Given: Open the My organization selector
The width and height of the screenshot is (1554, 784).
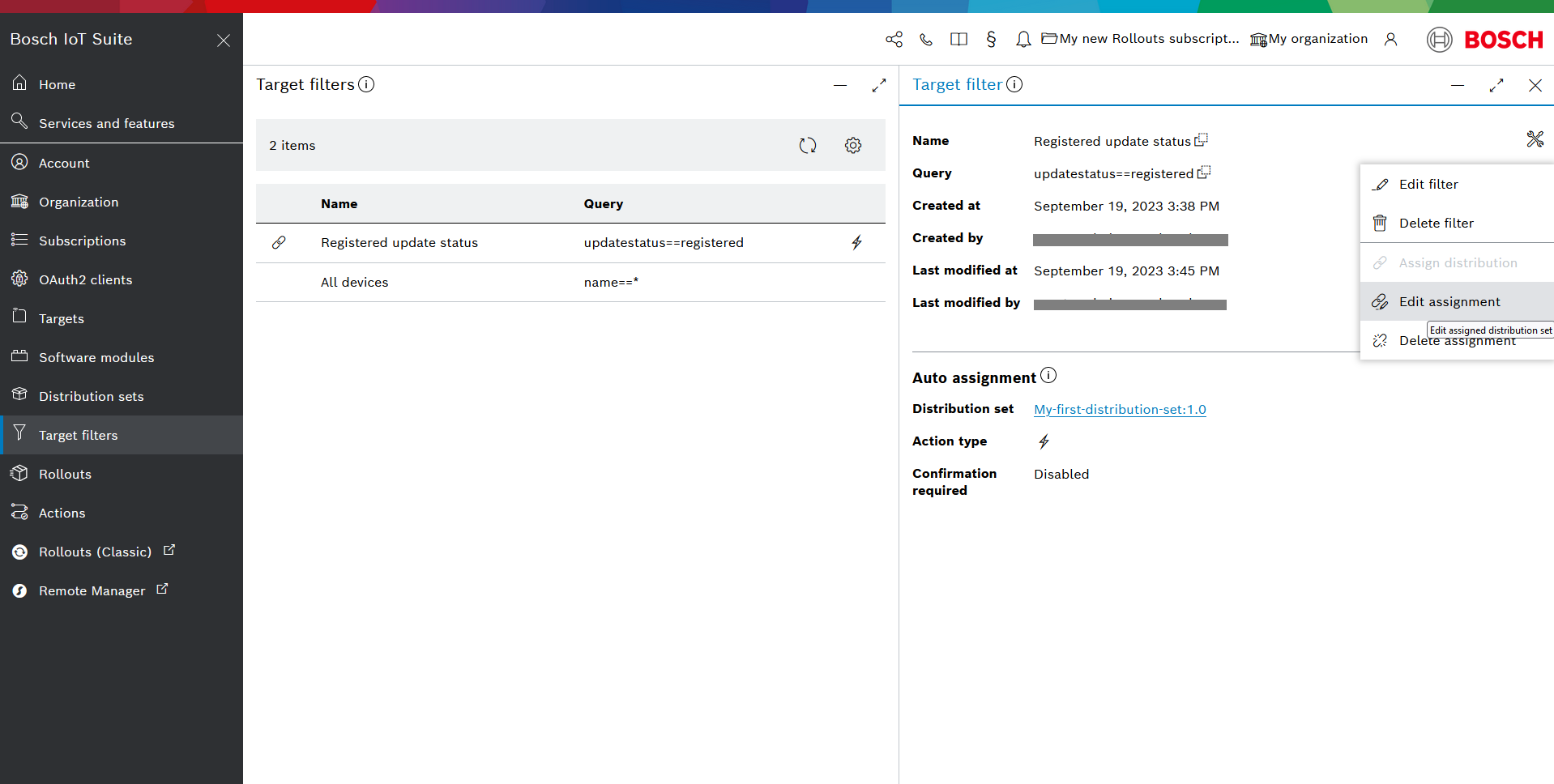Looking at the screenshot, I should point(1309,39).
